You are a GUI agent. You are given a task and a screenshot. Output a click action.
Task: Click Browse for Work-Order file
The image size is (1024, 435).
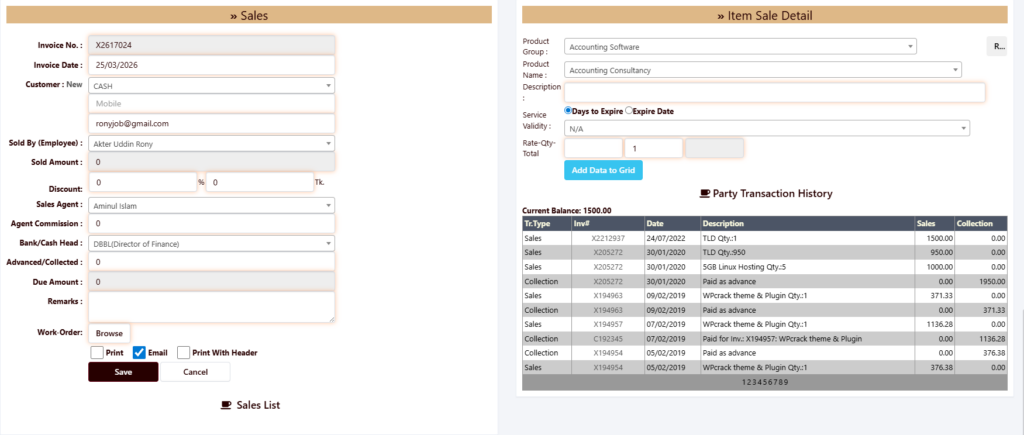click(109, 332)
